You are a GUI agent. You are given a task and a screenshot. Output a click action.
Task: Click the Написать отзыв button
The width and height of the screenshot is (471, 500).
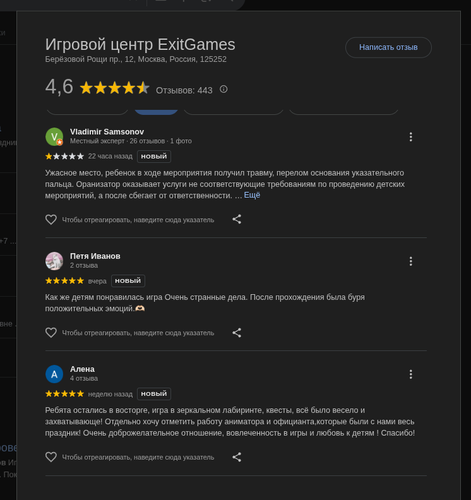(388, 47)
